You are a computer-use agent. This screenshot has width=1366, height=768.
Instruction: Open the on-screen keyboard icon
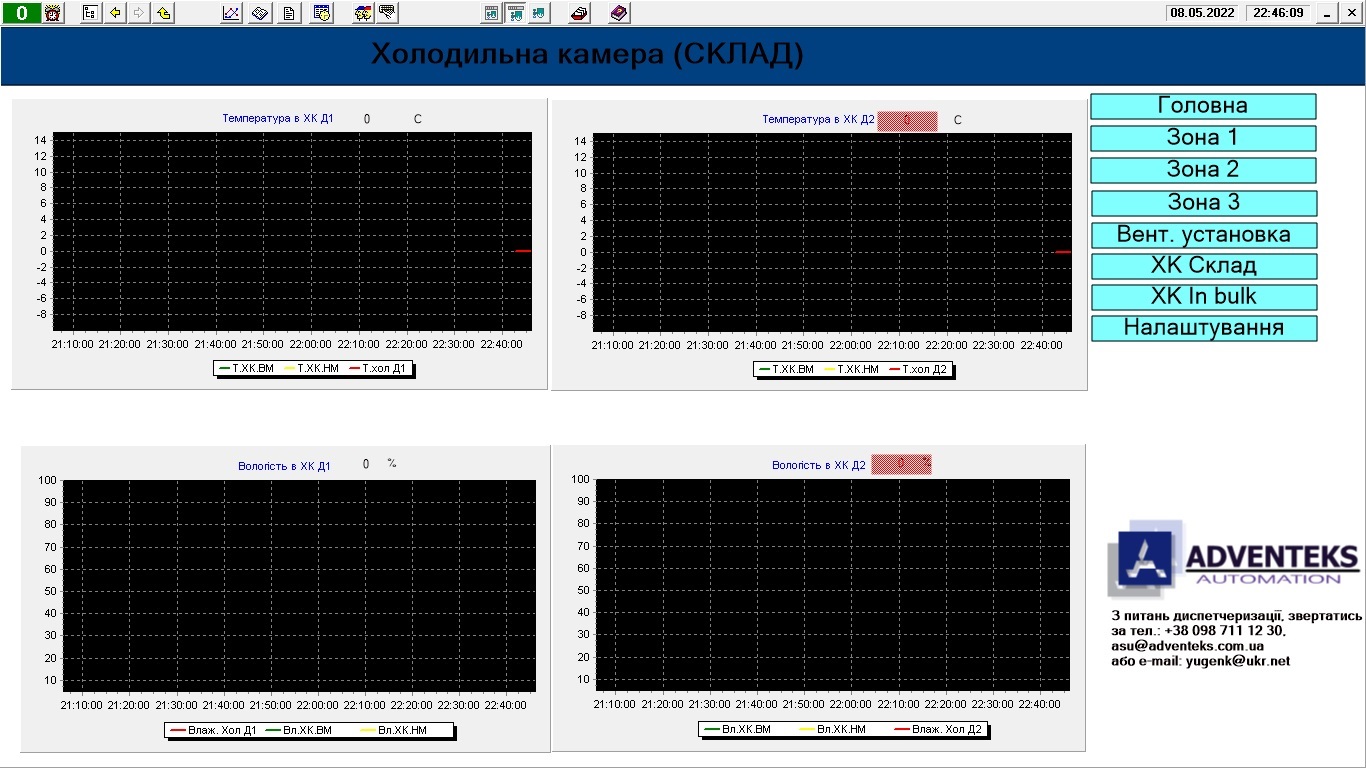(x=388, y=13)
